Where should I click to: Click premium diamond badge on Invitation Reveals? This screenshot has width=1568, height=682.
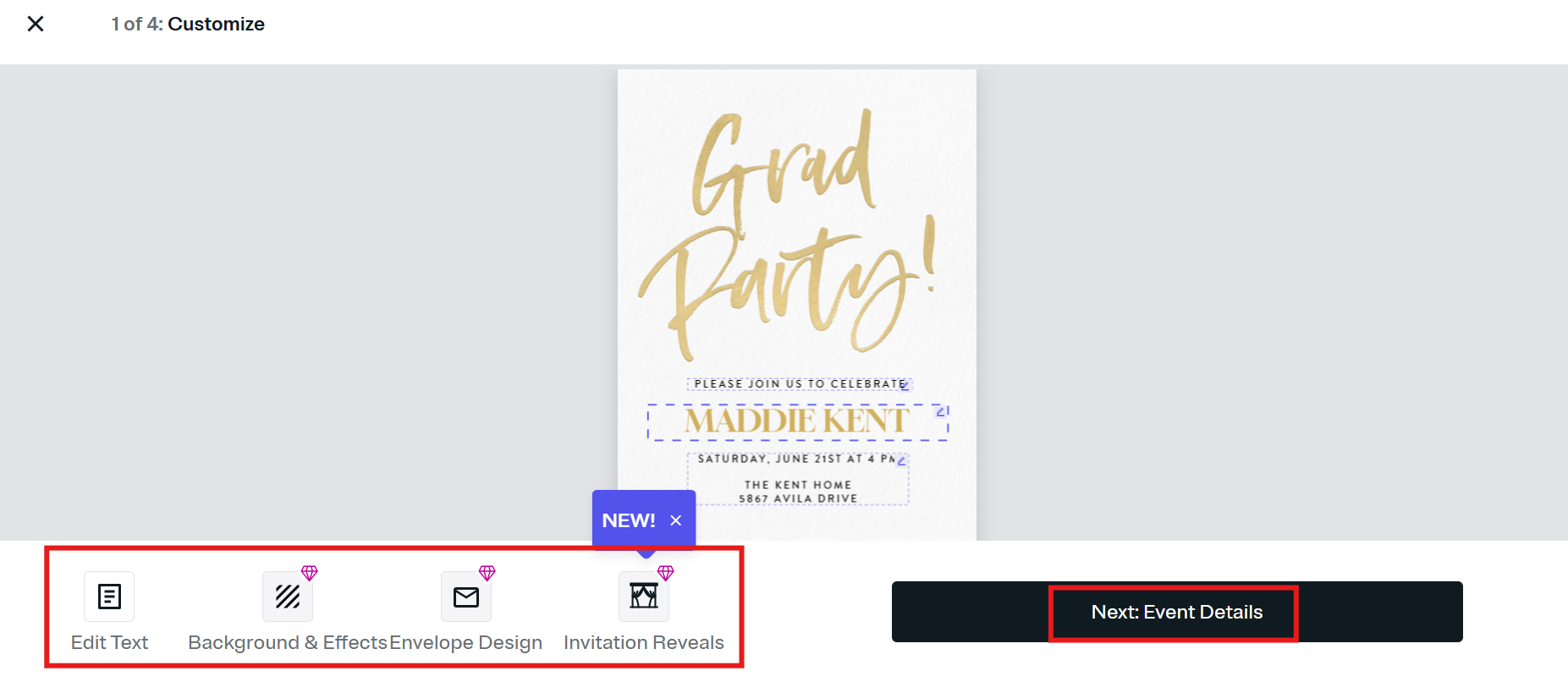click(x=666, y=574)
